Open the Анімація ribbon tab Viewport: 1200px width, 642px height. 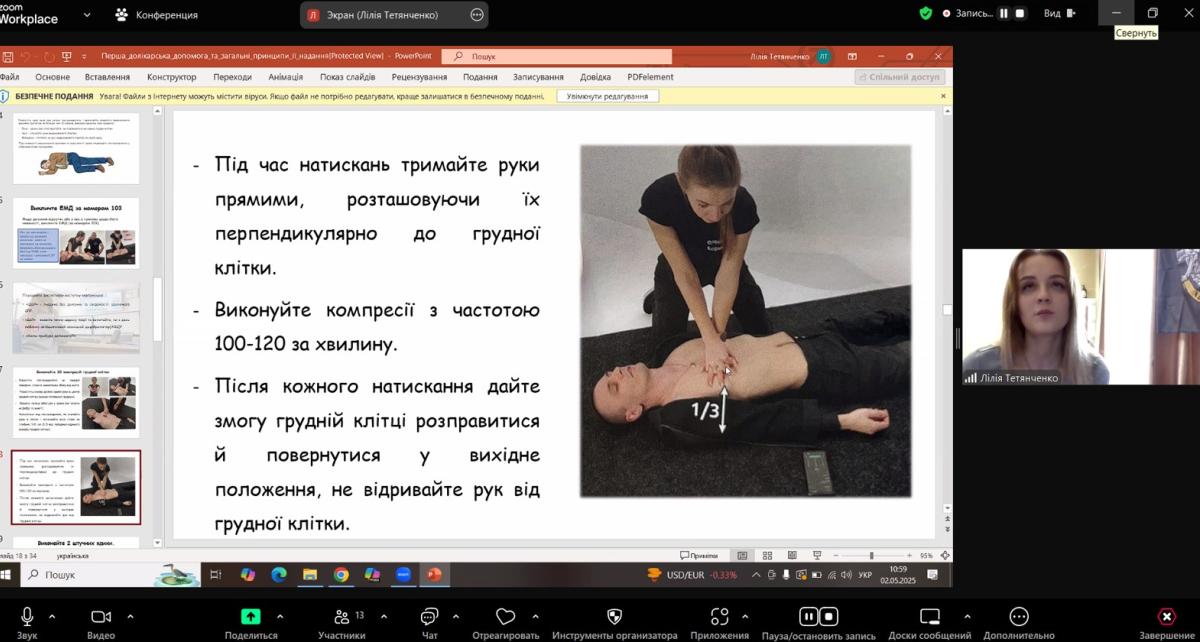click(x=285, y=77)
